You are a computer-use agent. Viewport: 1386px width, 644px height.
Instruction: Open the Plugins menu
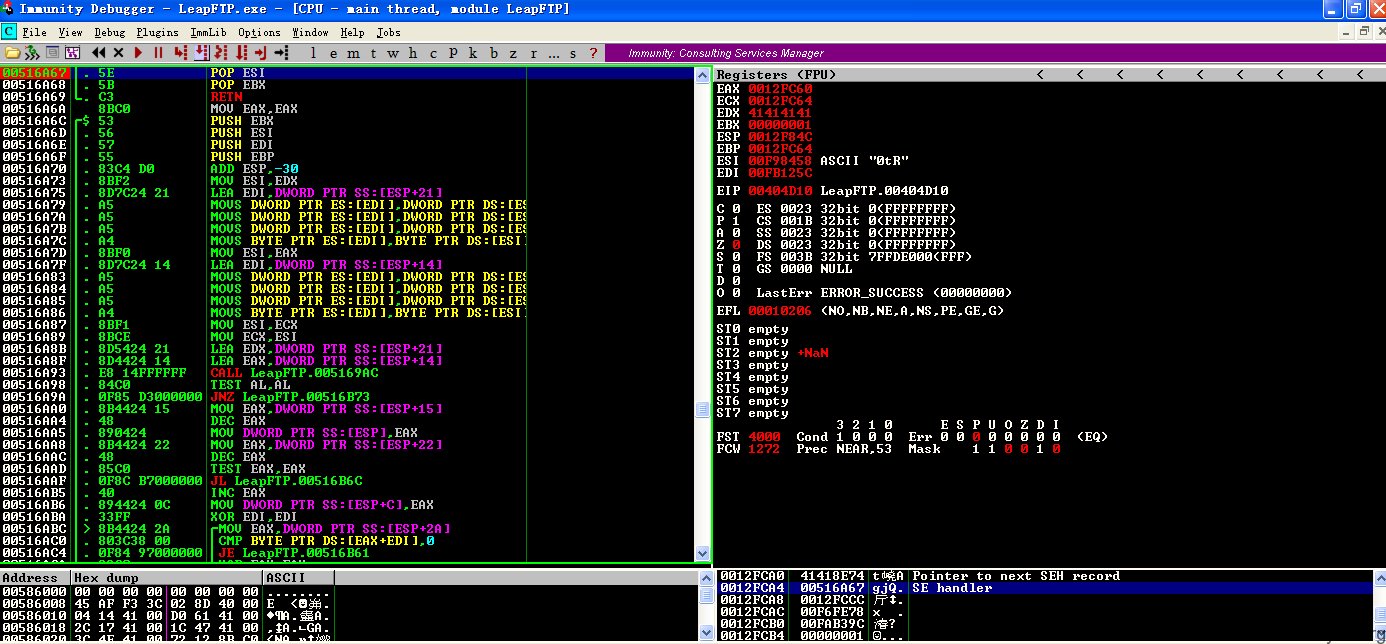158,32
